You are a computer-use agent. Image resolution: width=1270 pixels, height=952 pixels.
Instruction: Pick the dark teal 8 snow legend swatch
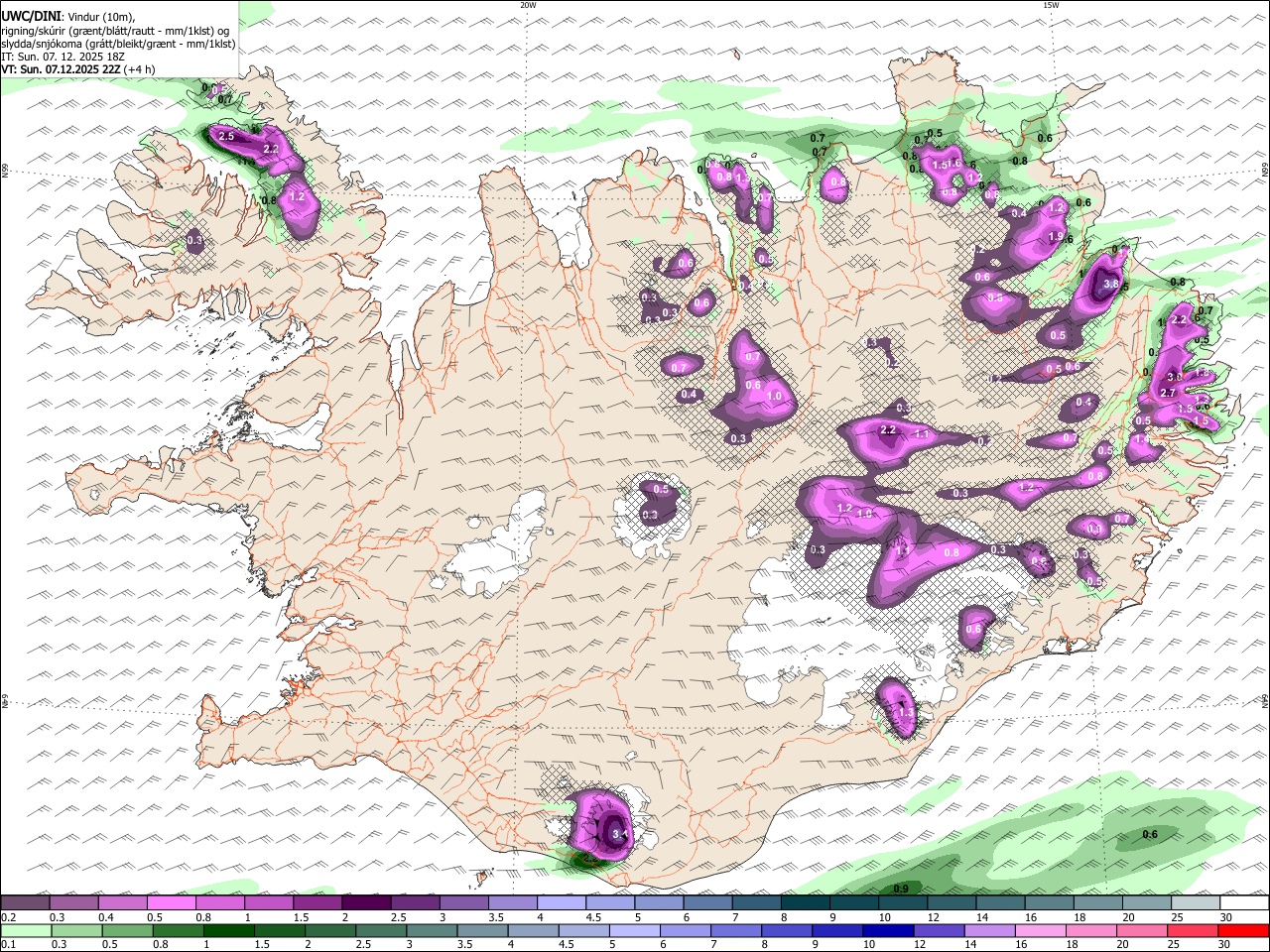point(806,903)
